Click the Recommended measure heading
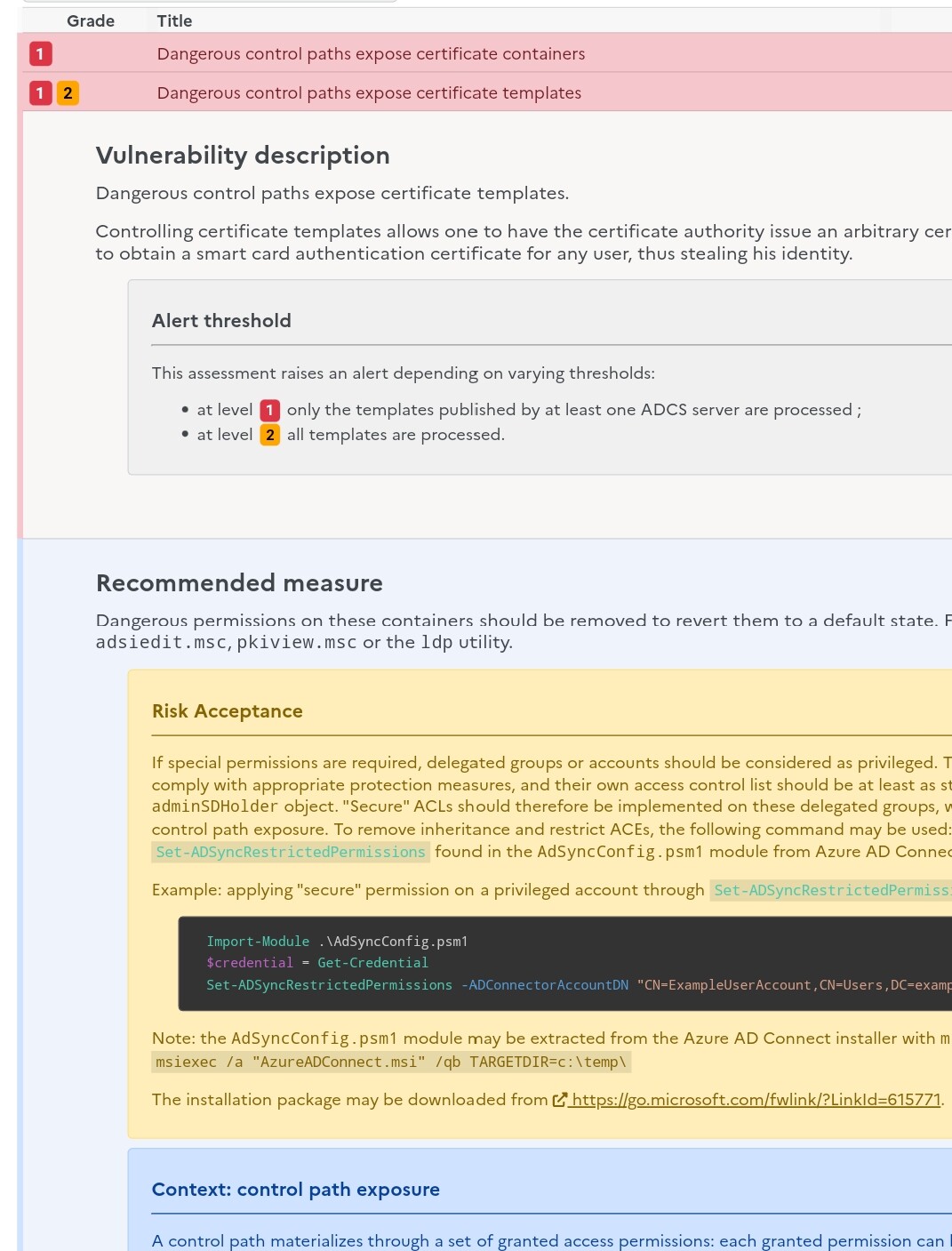 pyautogui.click(x=239, y=583)
